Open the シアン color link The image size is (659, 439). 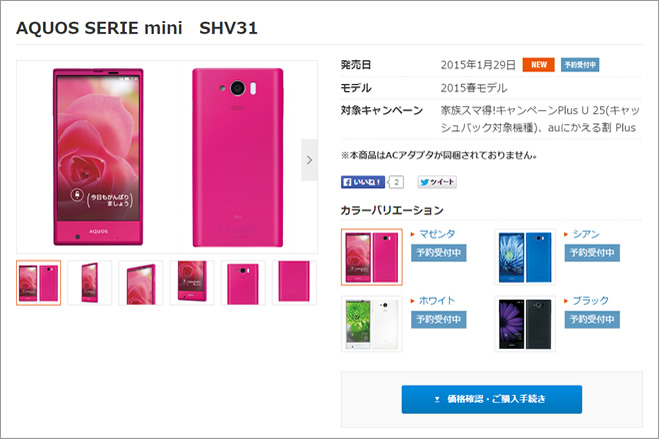[586, 234]
